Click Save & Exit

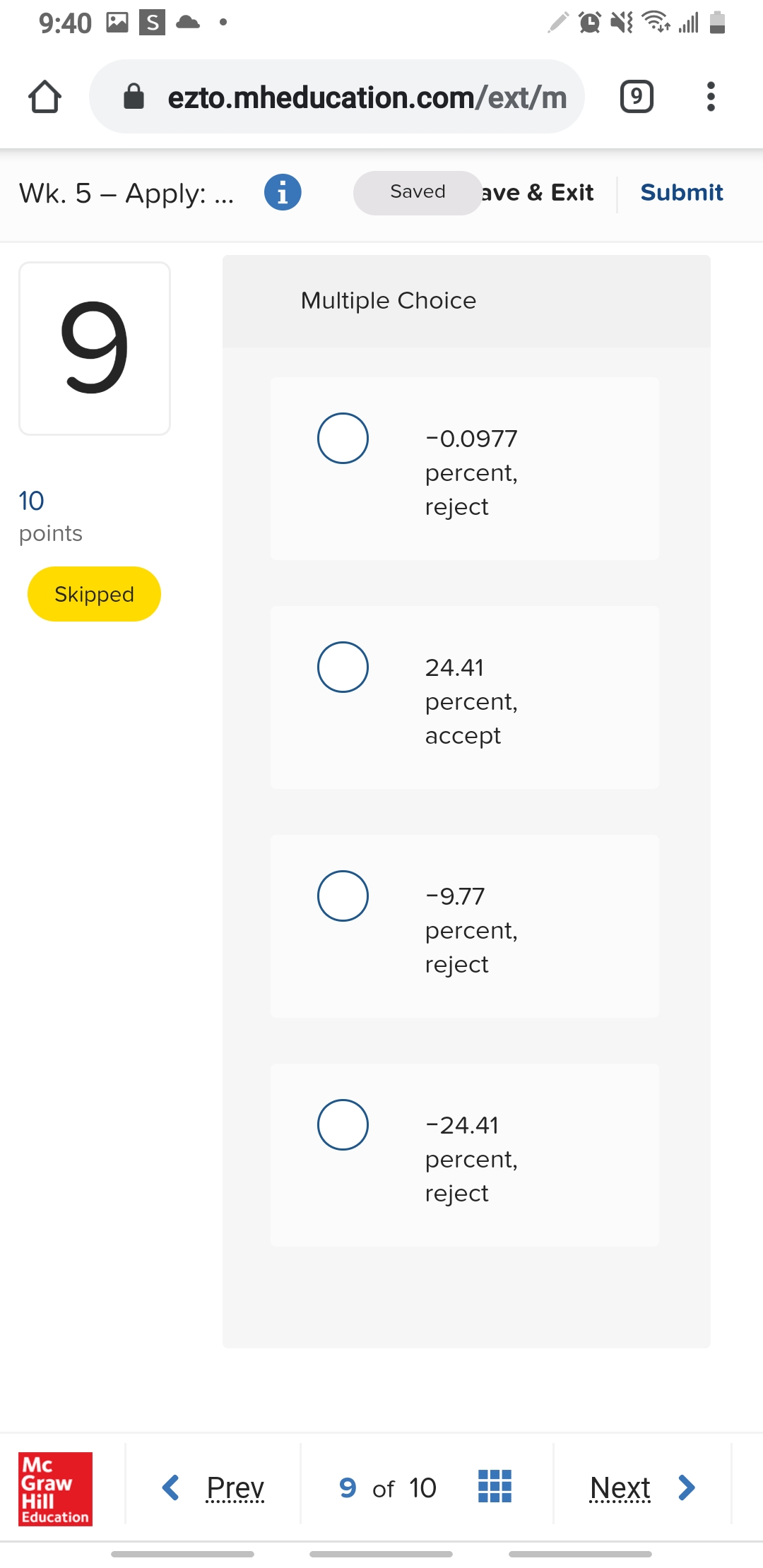click(538, 193)
